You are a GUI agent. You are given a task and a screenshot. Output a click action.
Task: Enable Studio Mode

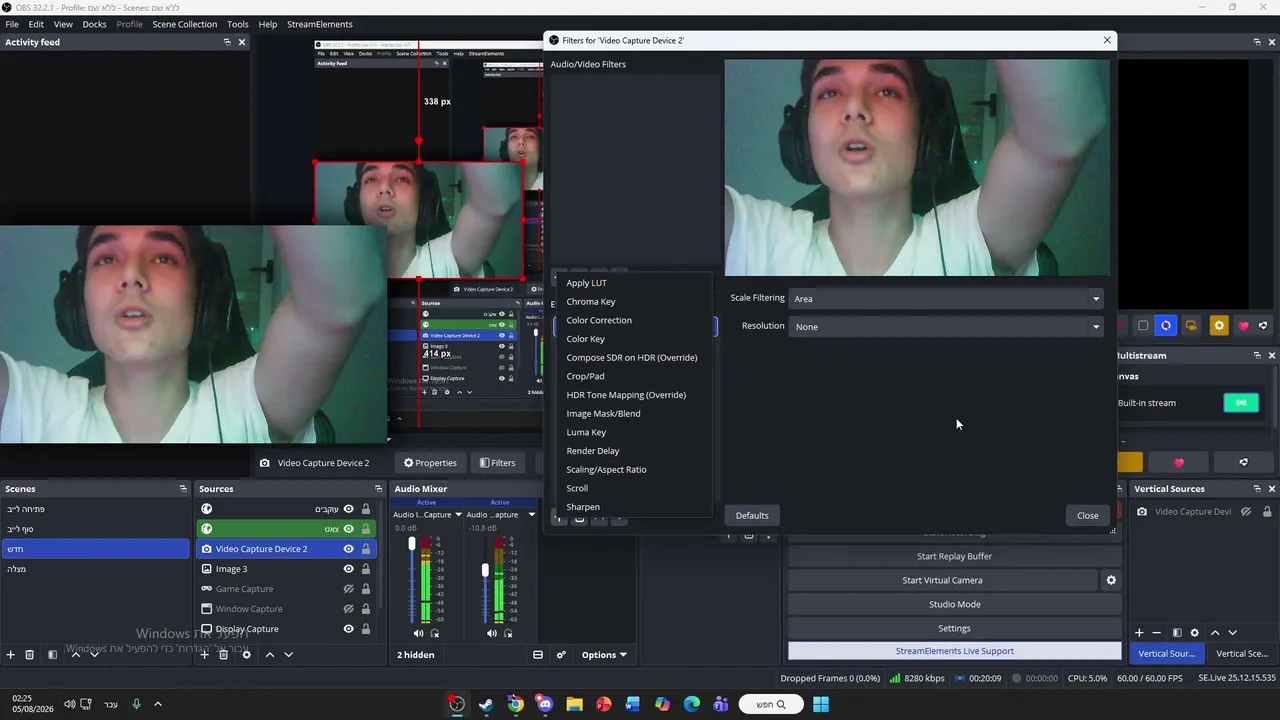pos(954,604)
